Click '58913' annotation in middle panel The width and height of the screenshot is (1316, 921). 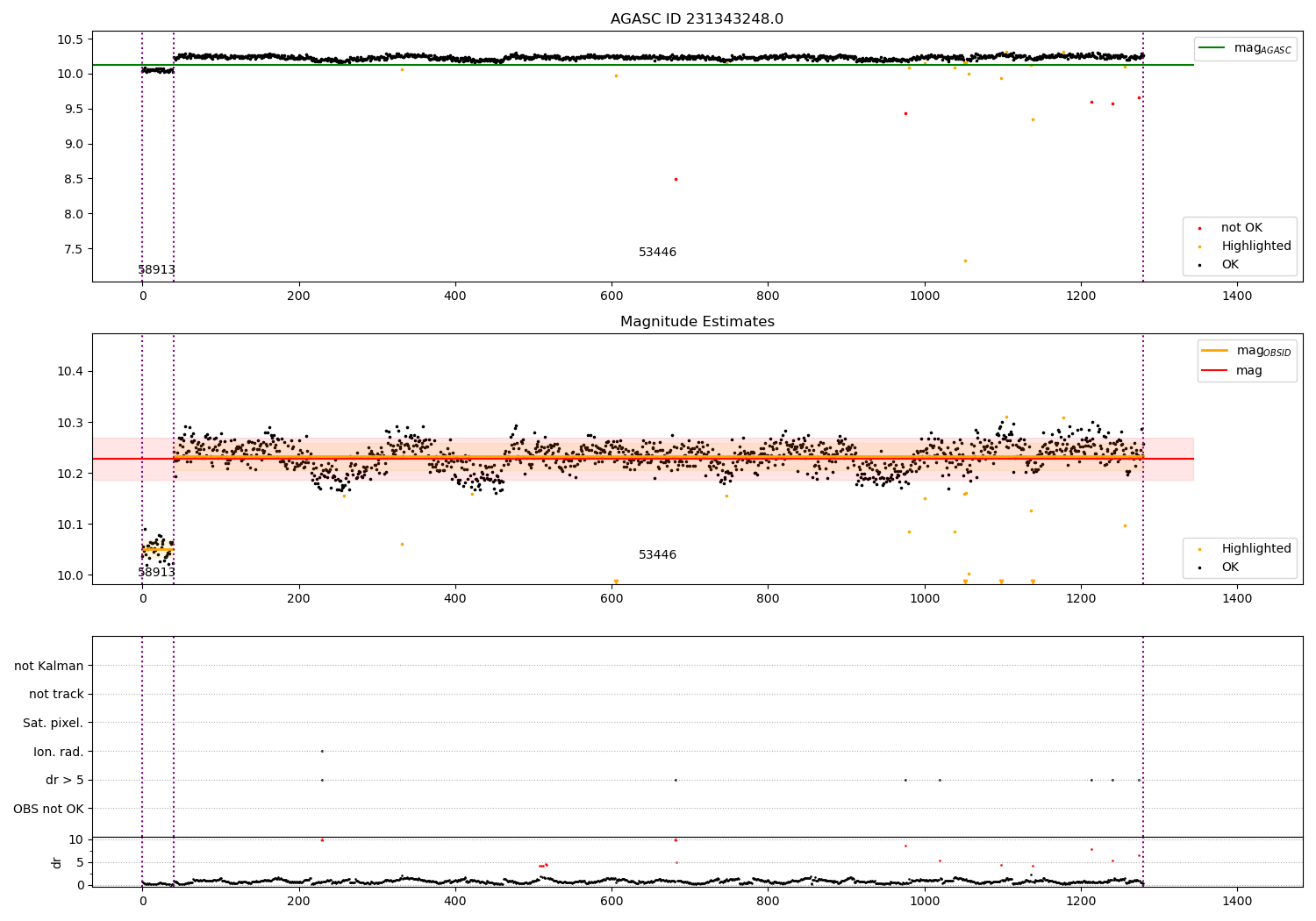point(156,573)
